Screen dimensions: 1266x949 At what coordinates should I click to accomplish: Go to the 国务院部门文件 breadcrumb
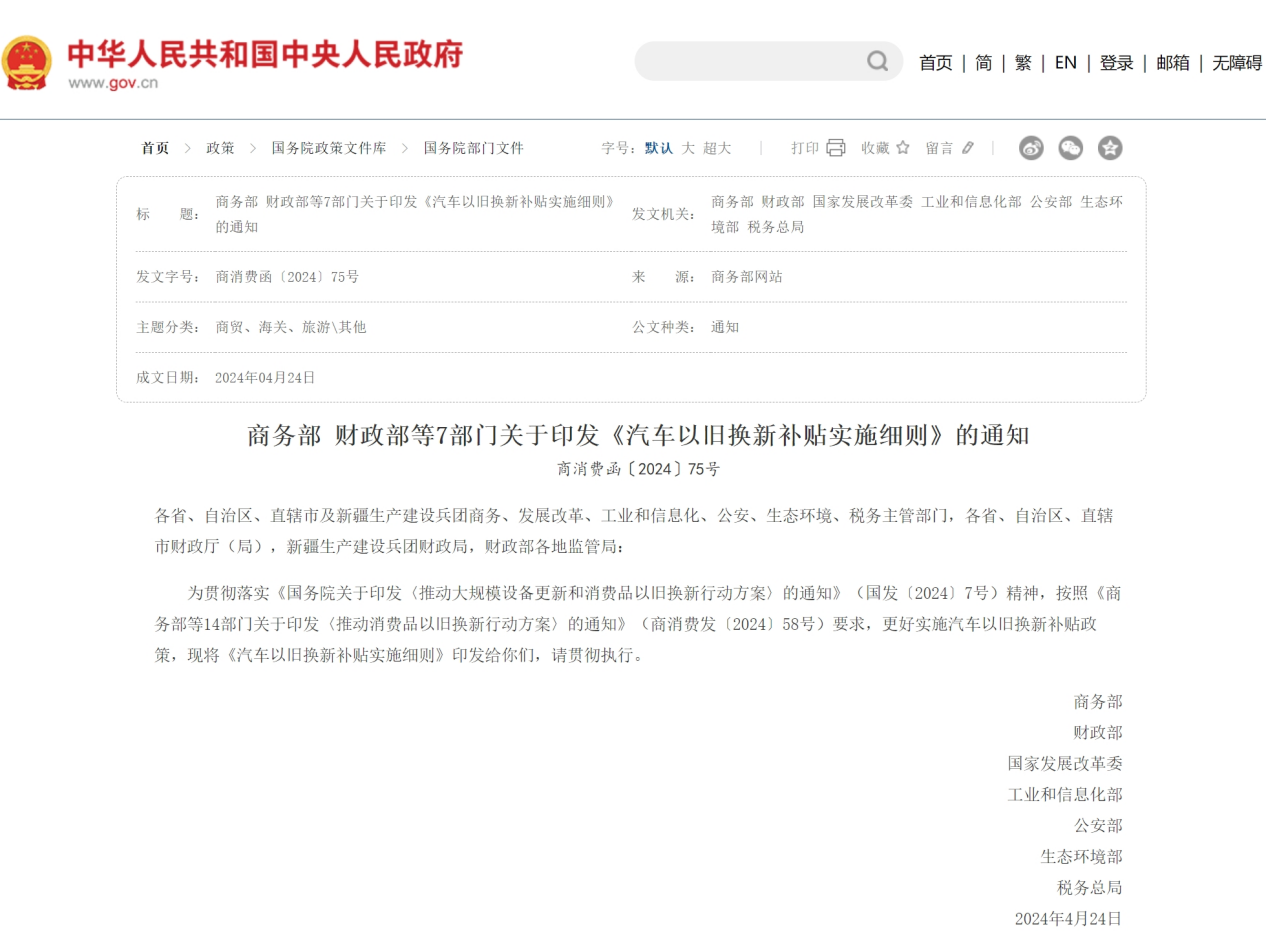pyautogui.click(x=474, y=148)
